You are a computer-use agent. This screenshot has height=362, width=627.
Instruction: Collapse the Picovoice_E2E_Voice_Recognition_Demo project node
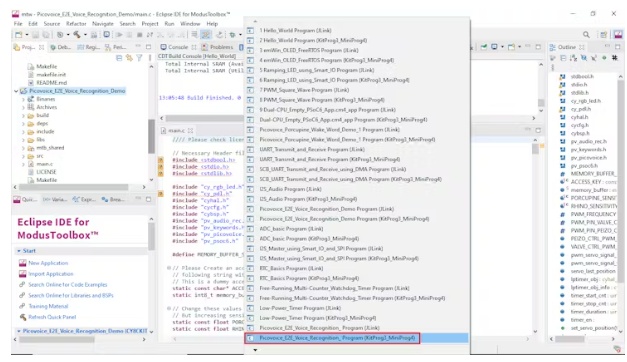(16, 91)
